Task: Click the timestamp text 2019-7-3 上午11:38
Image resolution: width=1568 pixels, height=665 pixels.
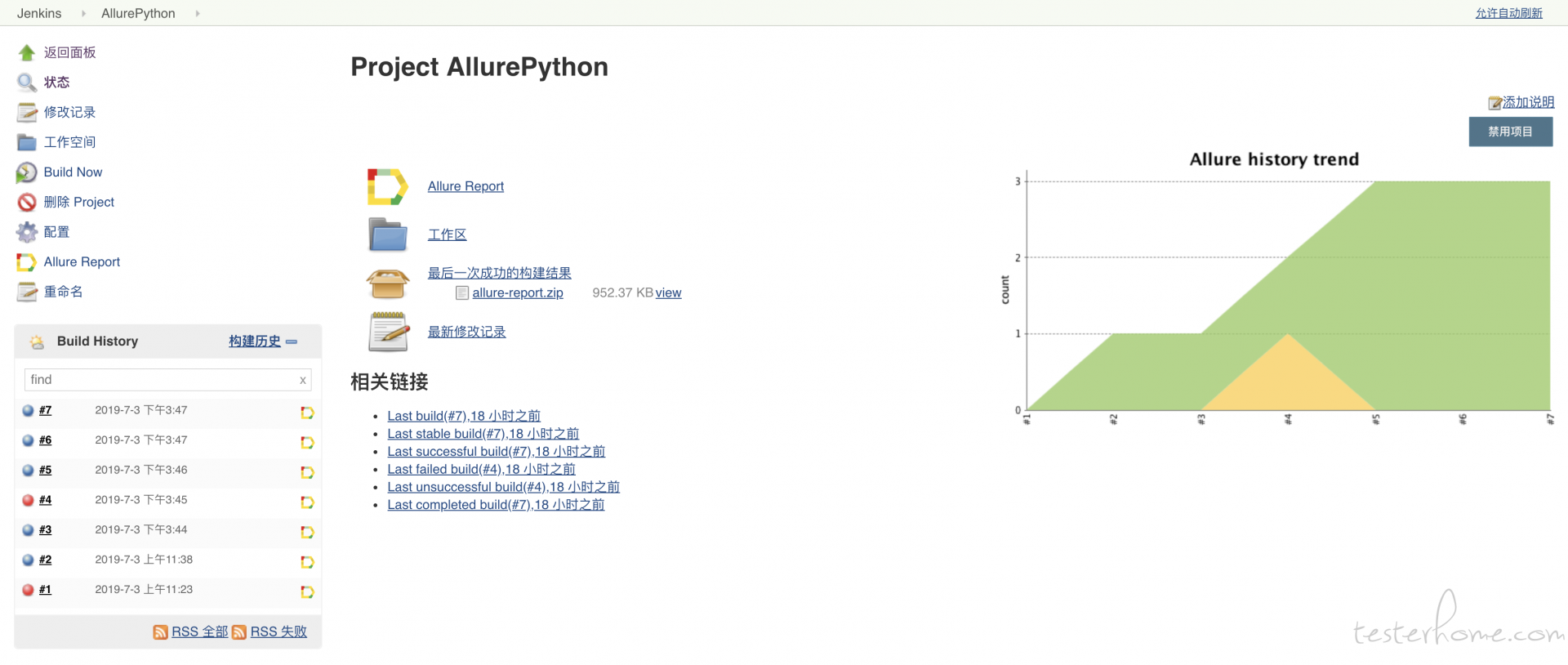Action: tap(144, 560)
